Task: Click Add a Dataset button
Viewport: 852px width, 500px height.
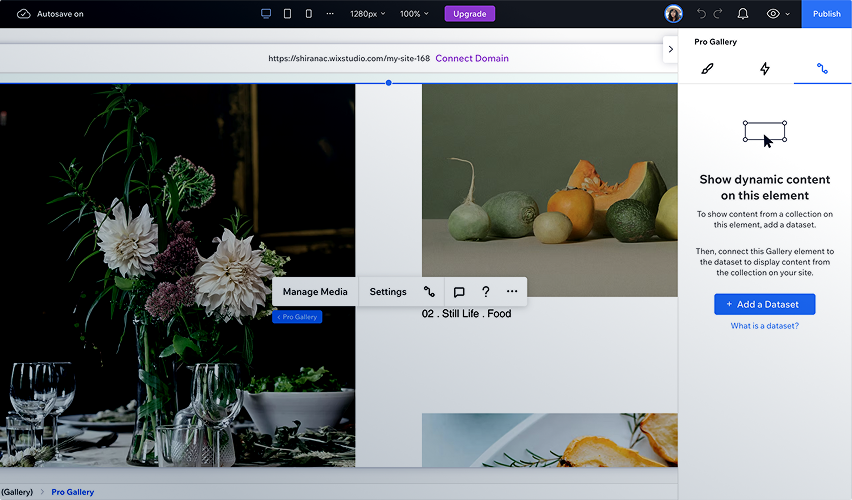Action: [x=765, y=304]
